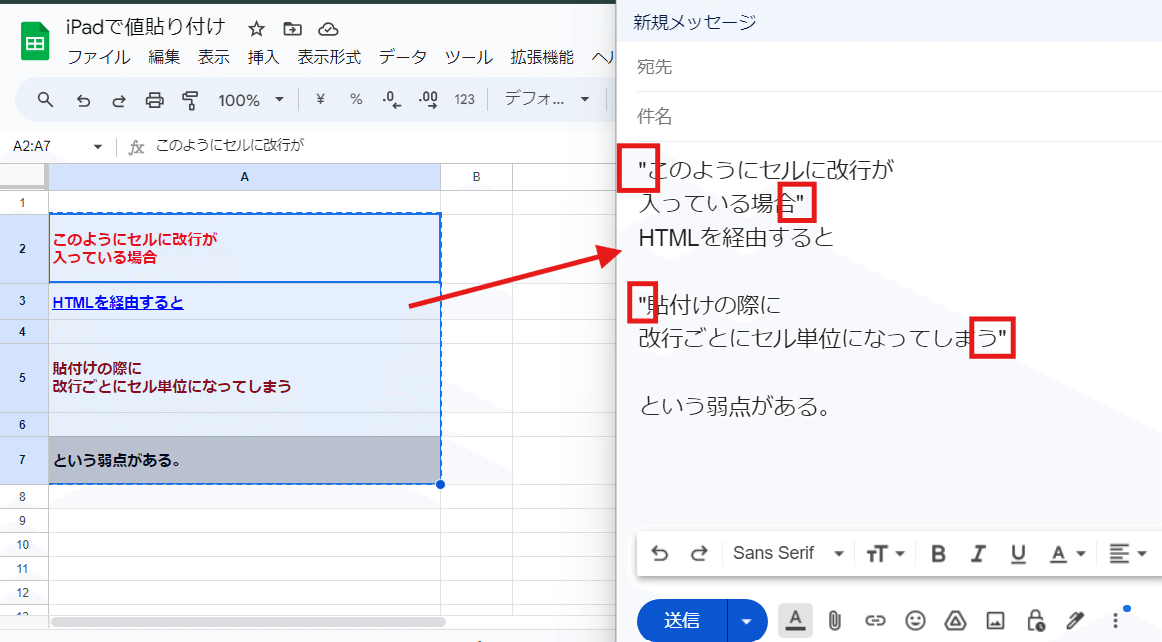1162x642 pixels.
Task: Redo in the Gmail formatting bar
Action: coord(699,554)
